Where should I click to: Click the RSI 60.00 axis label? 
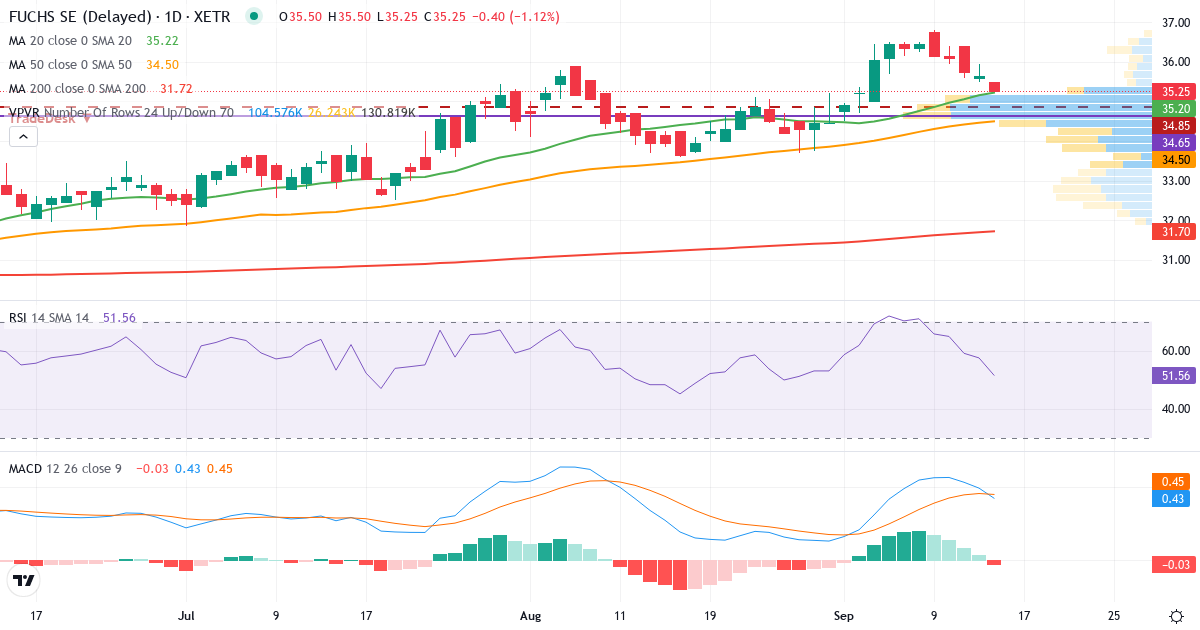[x=1175, y=350]
